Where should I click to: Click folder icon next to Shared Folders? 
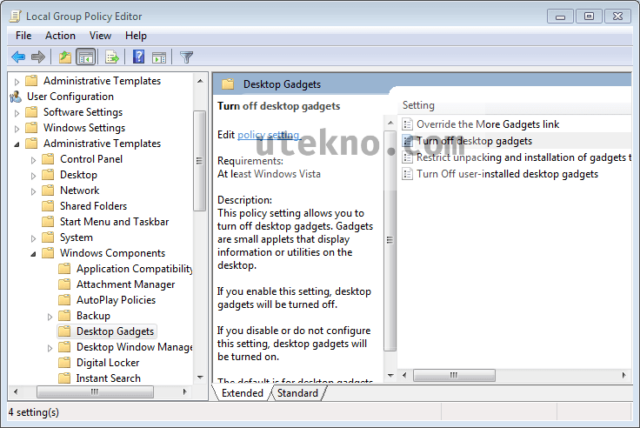[x=48, y=206]
